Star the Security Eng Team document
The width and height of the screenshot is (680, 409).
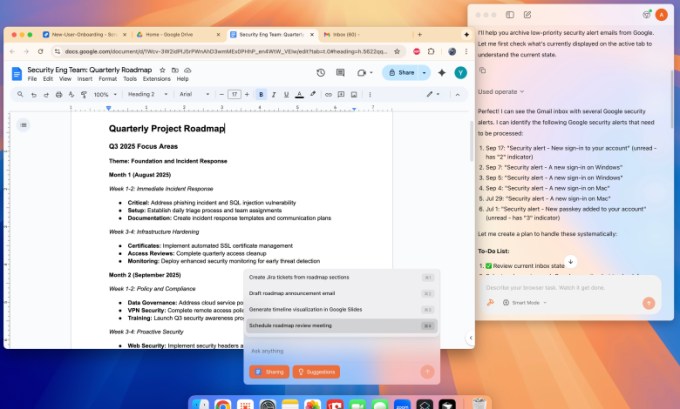(x=162, y=70)
